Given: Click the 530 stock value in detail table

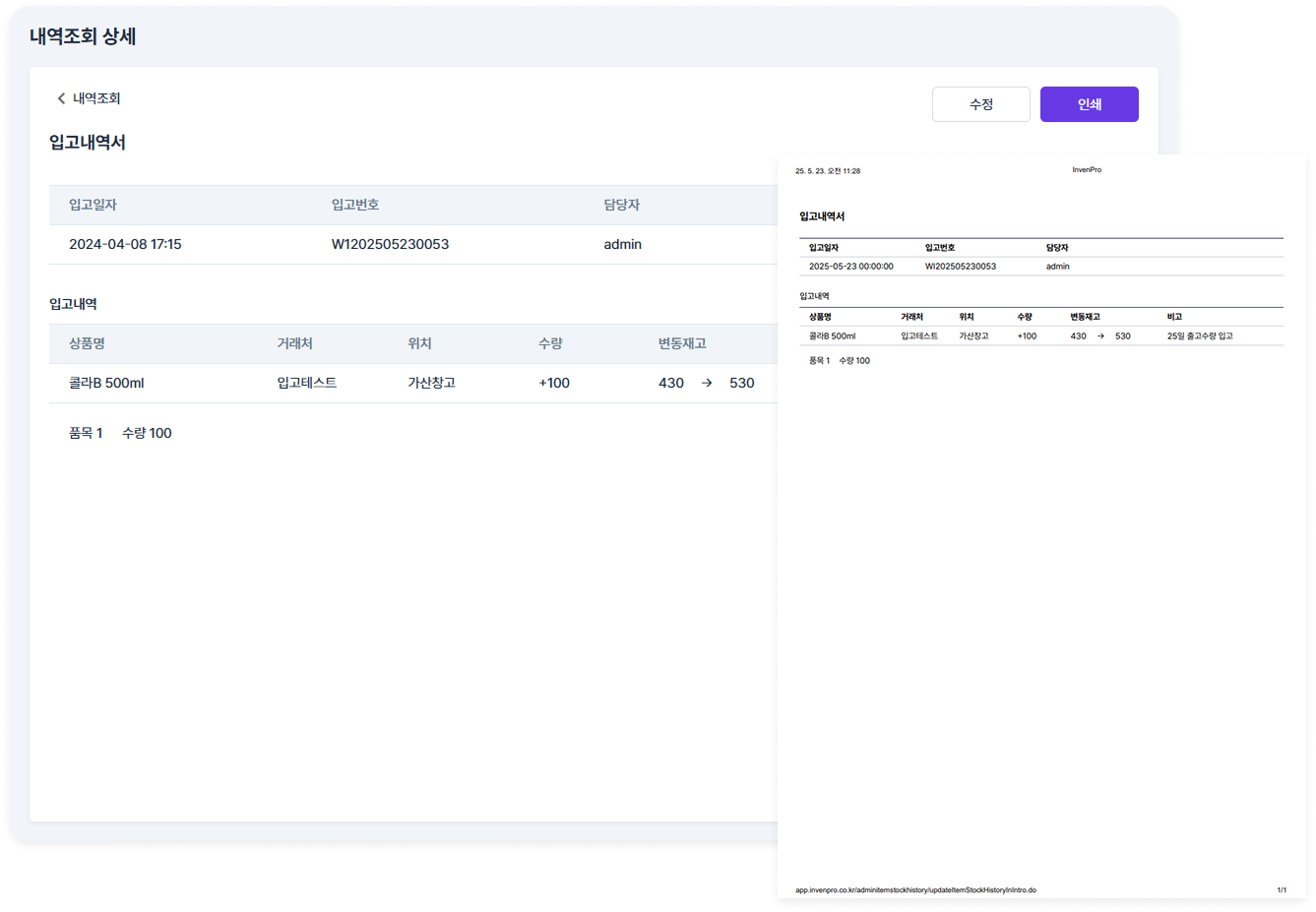Looking at the screenshot, I should tap(742, 383).
